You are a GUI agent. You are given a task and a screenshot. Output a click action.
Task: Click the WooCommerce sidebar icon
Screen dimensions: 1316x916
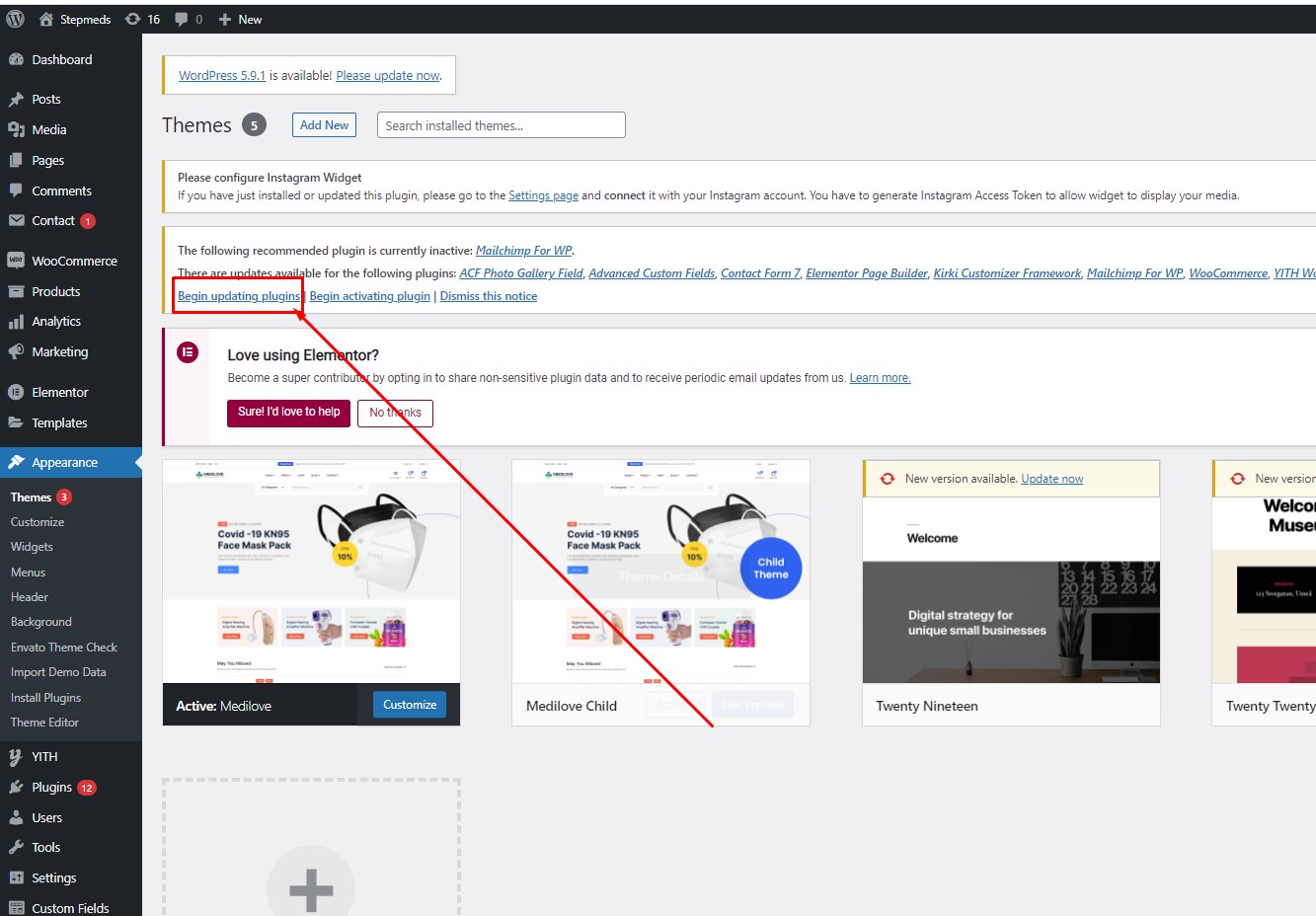16,261
